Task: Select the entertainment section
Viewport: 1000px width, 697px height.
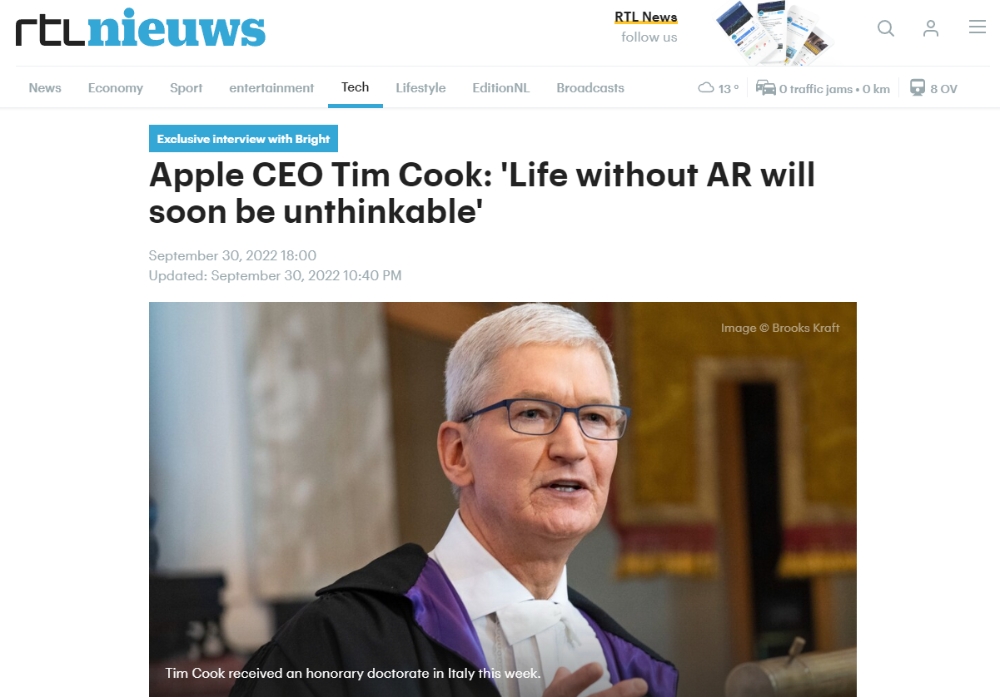Action: point(272,88)
